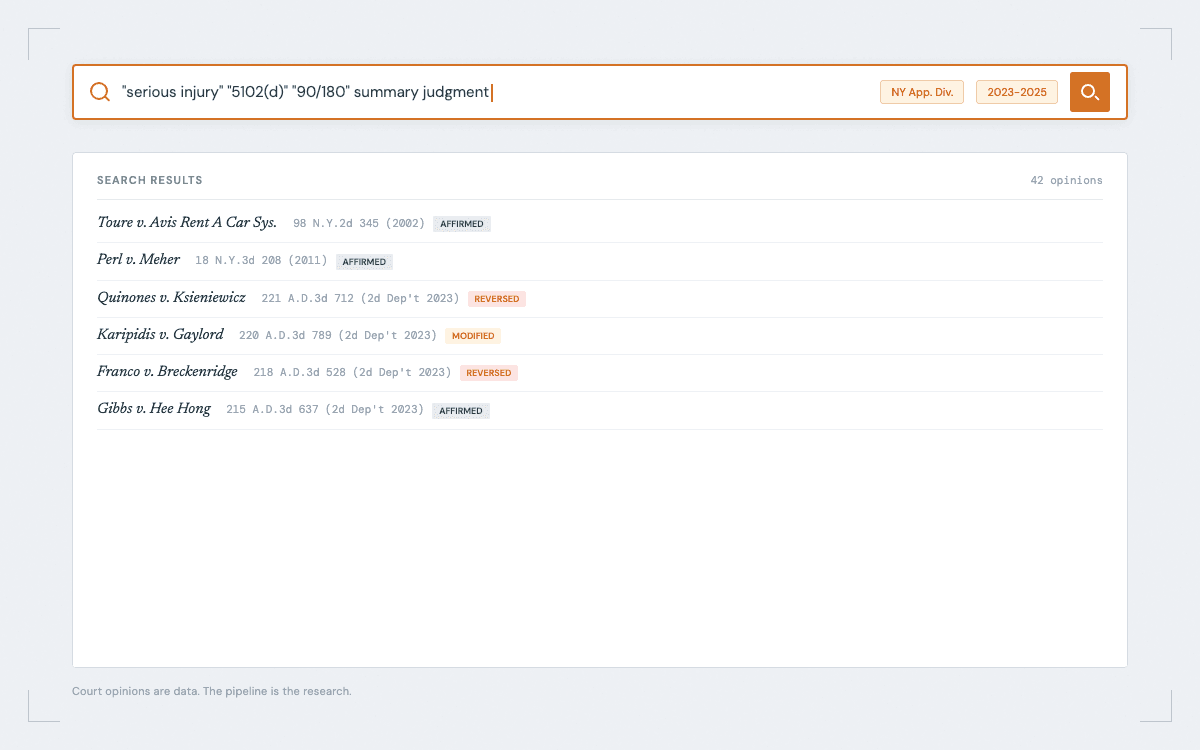
Task: Expand the Quinones v. Ksieniewicz result entry
Action: (171, 297)
